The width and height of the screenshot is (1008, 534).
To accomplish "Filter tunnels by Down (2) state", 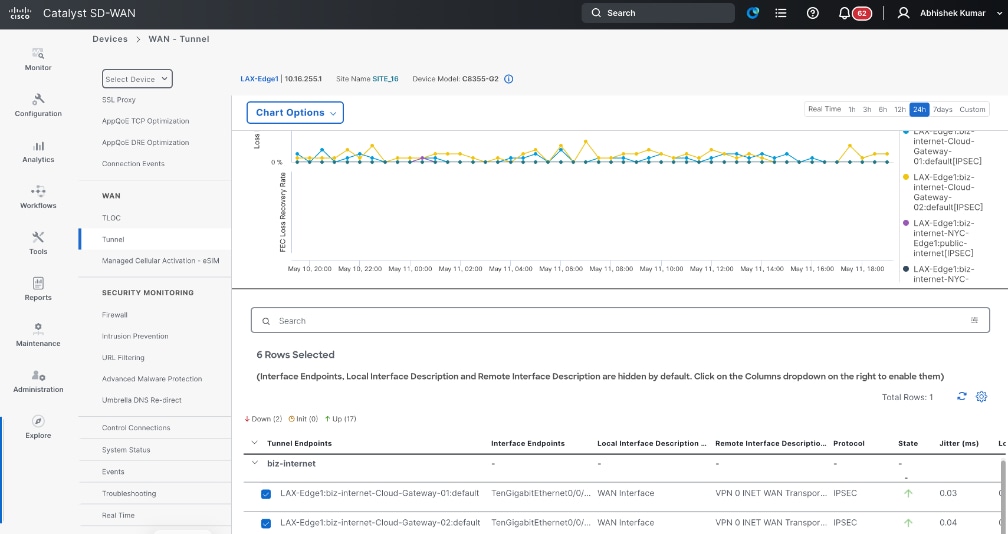I will point(263,419).
